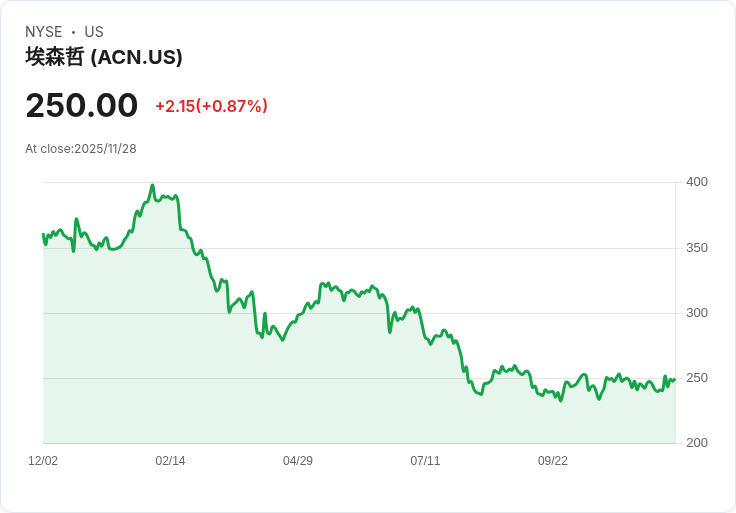The height and width of the screenshot is (513, 736).
Task: Click the 350 y-axis price label
Action: (x=697, y=247)
